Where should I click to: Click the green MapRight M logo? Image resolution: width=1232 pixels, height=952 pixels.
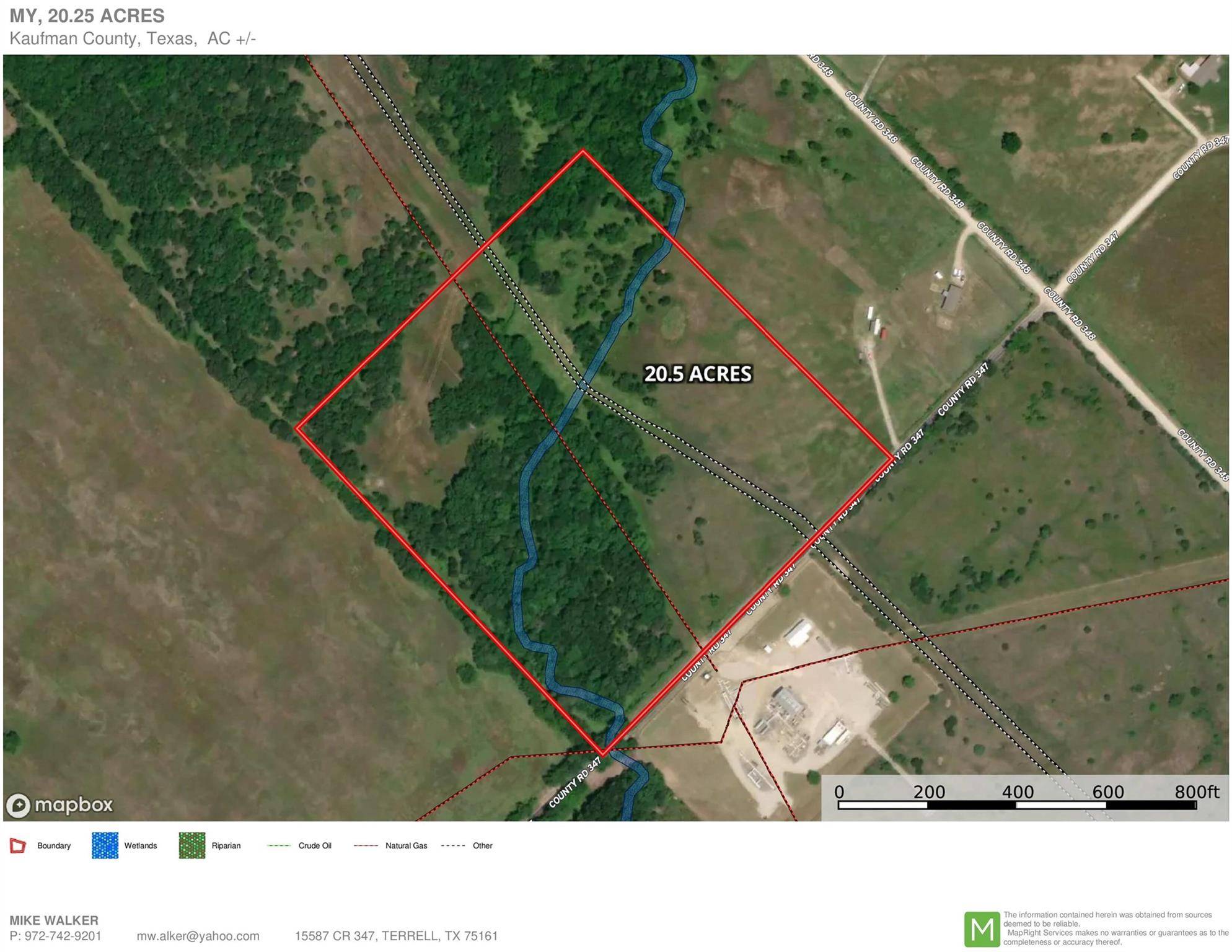pyautogui.click(x=982, y=929)
